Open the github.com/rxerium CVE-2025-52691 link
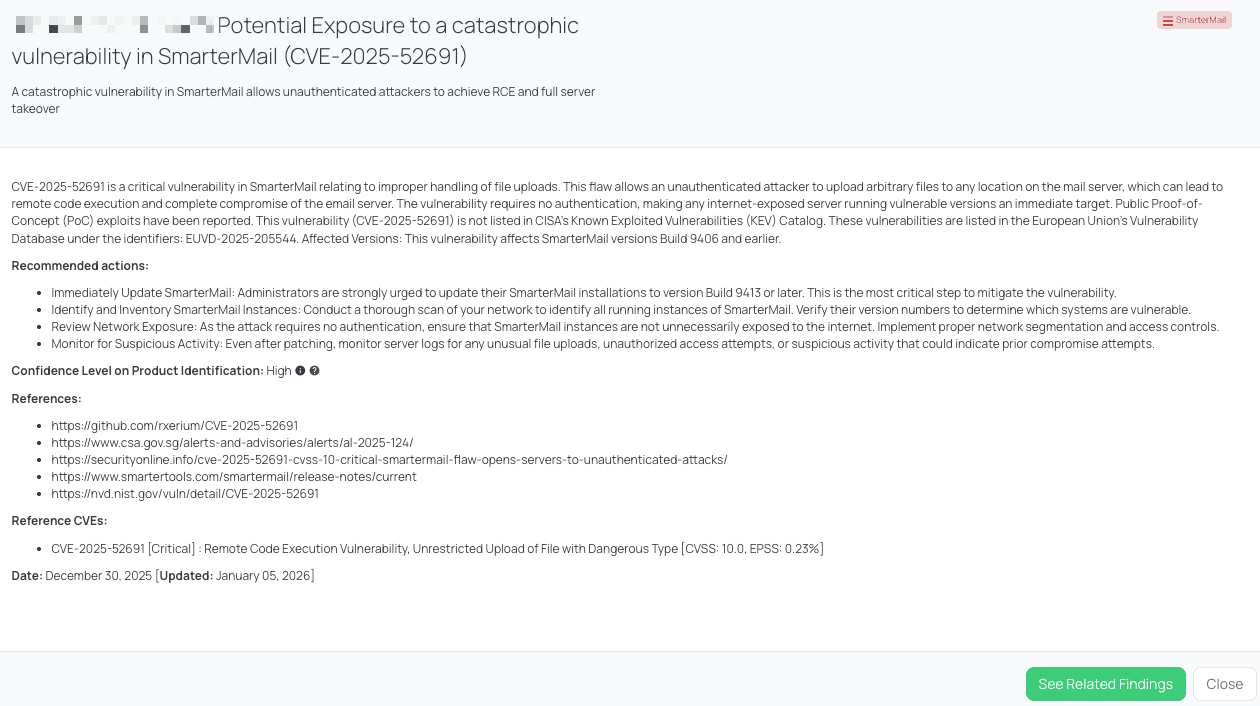Viewport: 1260px width, 706px height. [x=174, y=425]
